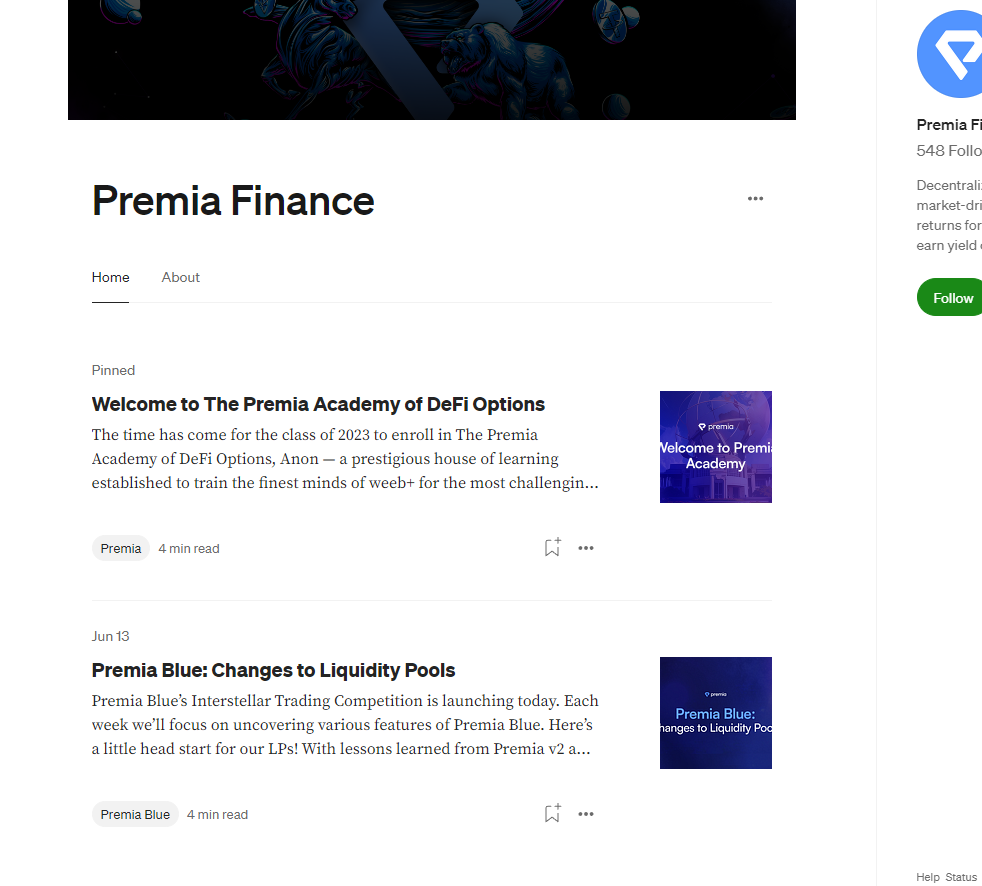Open the Status footer link
982x886 pixels.
coord(961,877)
